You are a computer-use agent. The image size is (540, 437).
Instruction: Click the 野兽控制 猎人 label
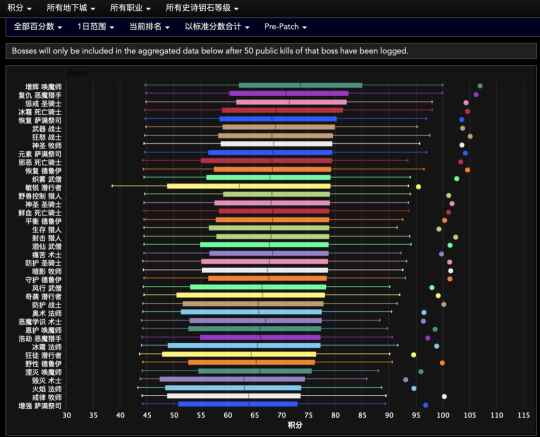coord(40,196)
